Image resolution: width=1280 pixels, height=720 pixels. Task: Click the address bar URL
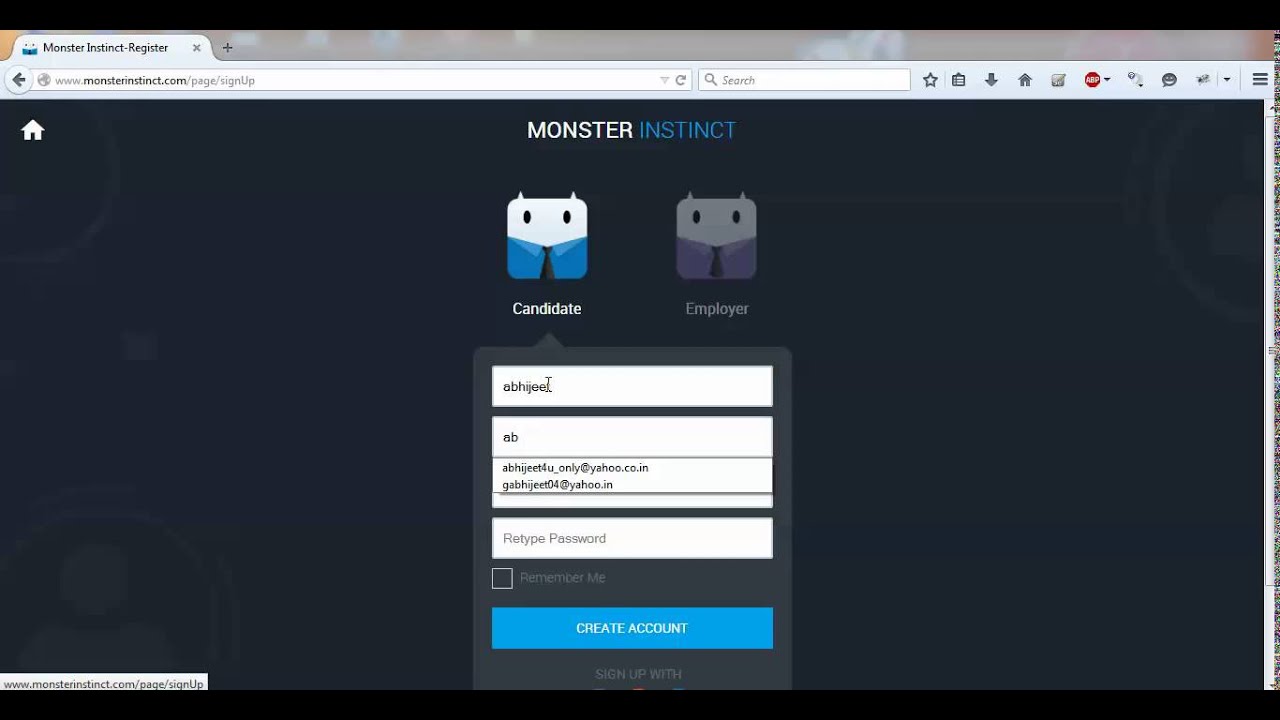pyautogui.click(x=155, y=80)
